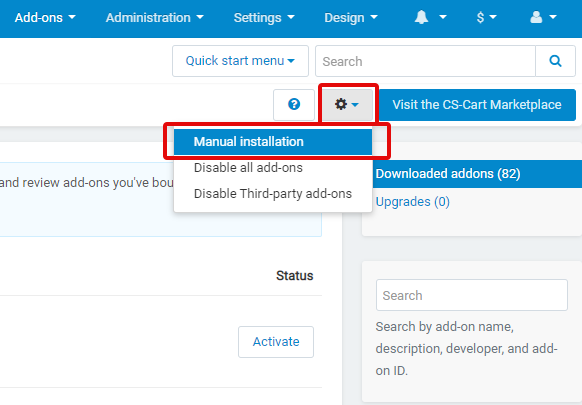Click the top Search input field

click(x=425, y=61)
